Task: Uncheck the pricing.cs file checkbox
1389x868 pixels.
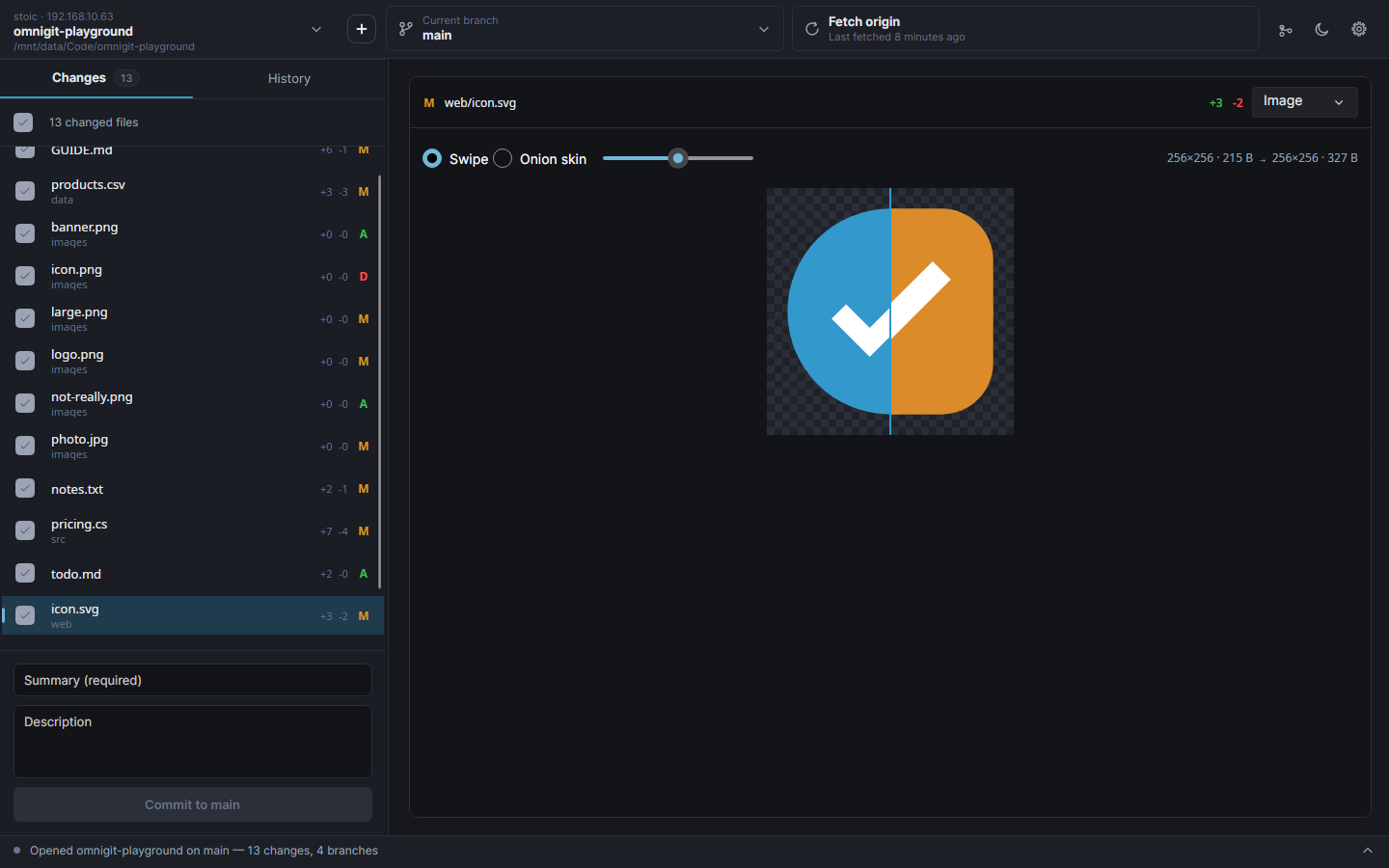Action: [25, 530]
